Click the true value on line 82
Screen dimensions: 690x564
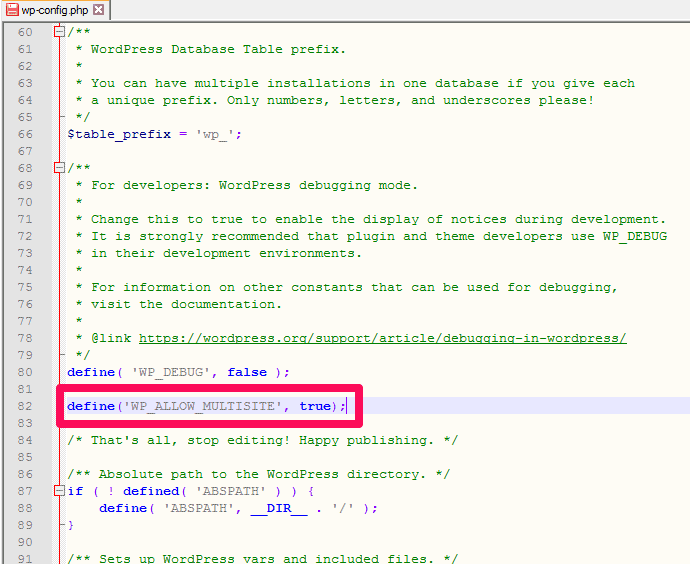(x=314, y=406)
